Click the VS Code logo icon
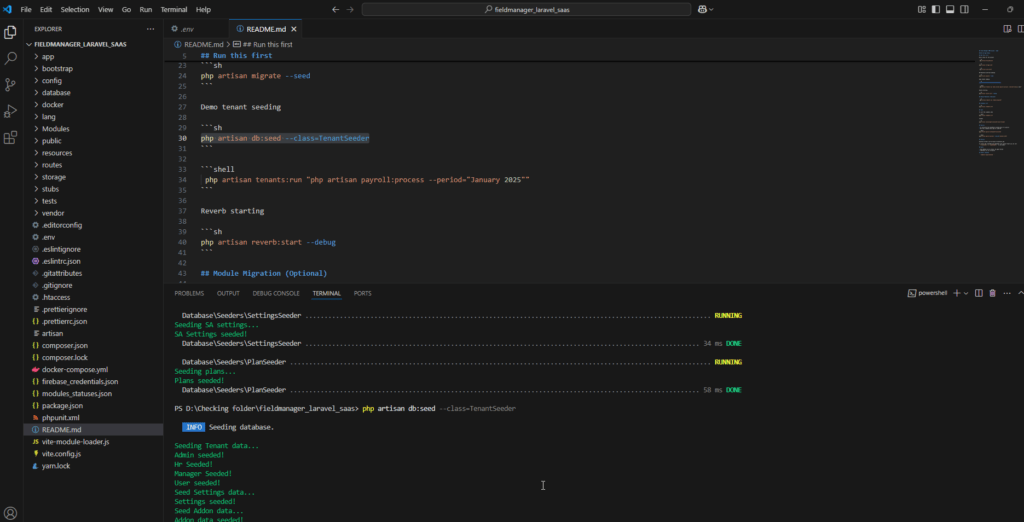This screenshot has height=522, width=1024. (7, 10)
